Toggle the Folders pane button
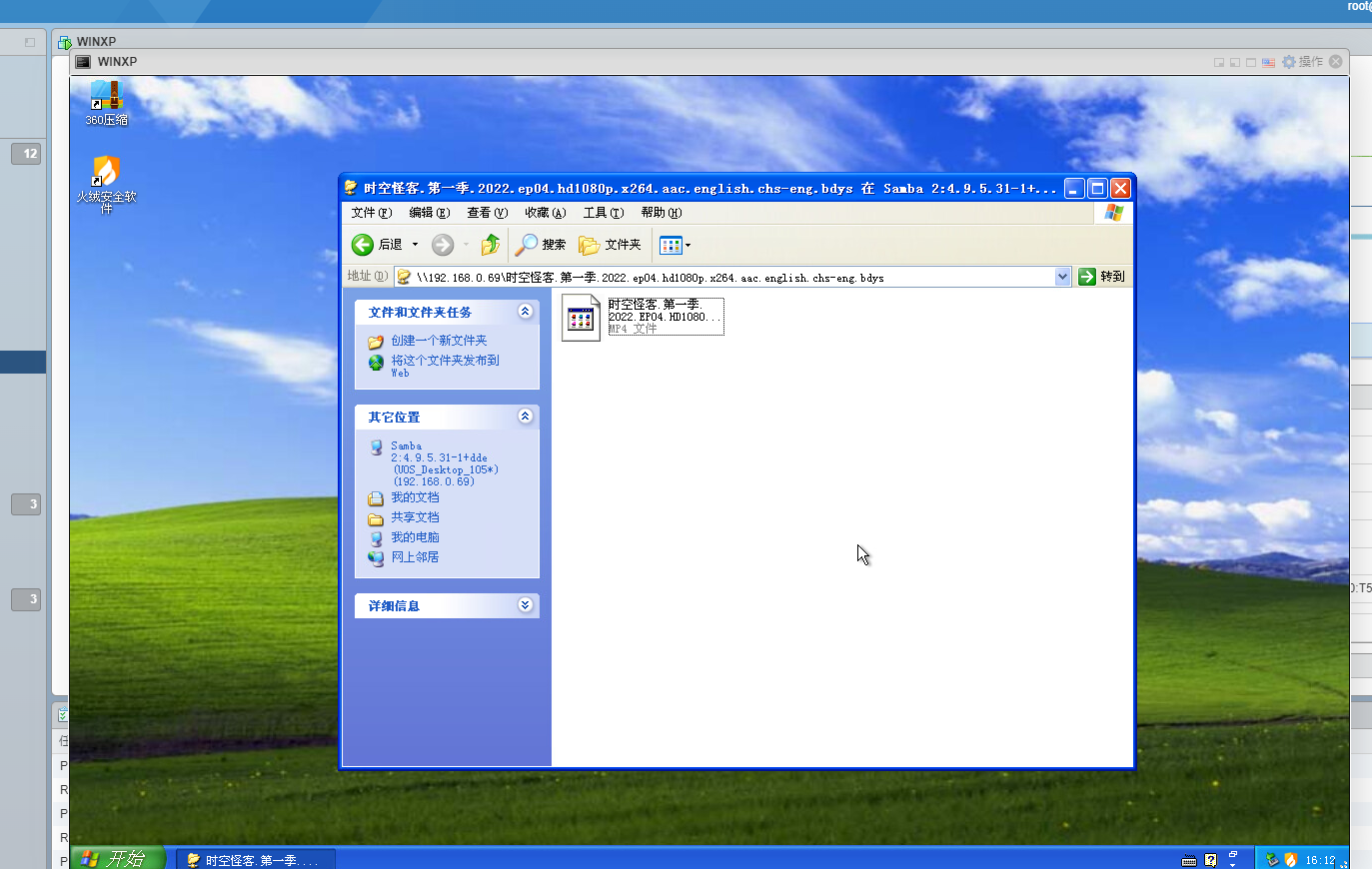Image resolution: width=1372 pixels, height=869 pixels. coord(610,245)
